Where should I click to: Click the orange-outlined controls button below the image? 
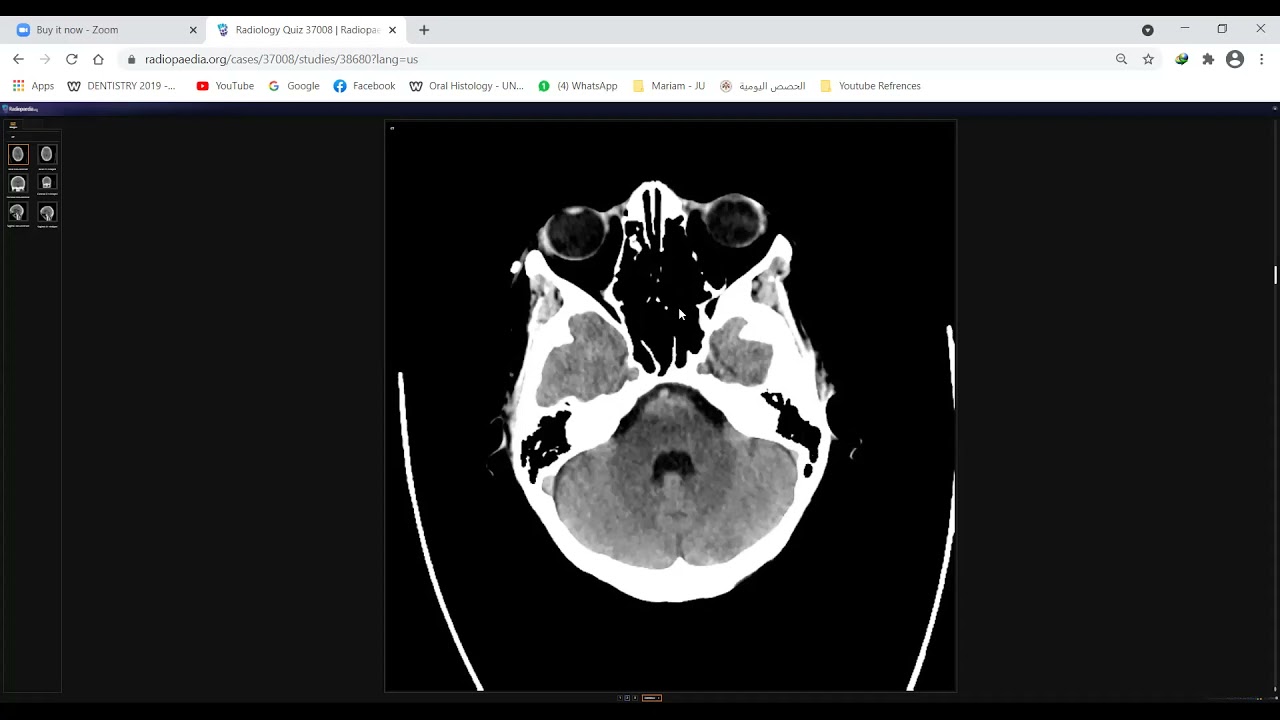[652, 698]
